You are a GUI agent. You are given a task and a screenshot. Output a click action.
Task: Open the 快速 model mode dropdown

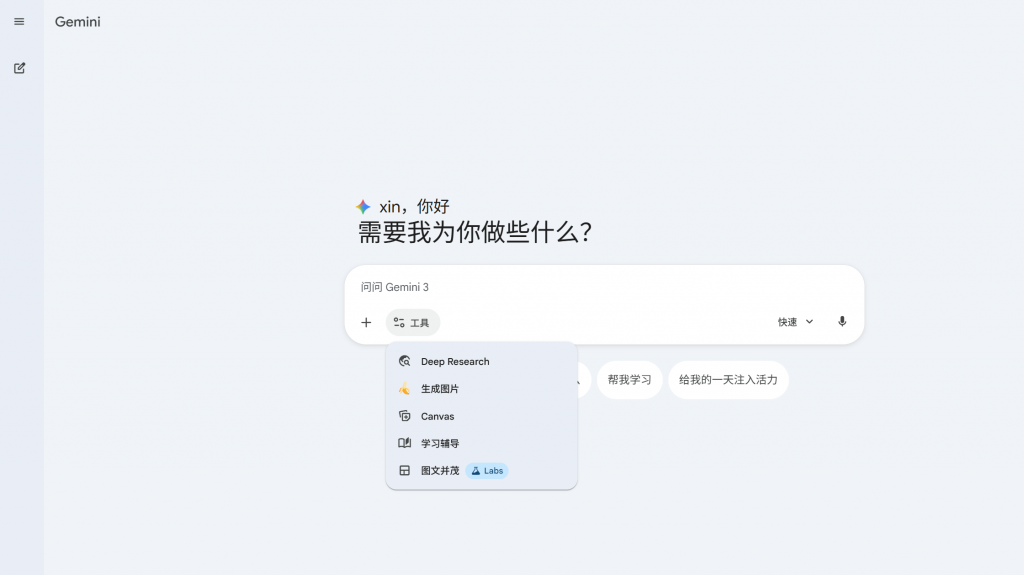pyautogui.click(x=795, y=321)
